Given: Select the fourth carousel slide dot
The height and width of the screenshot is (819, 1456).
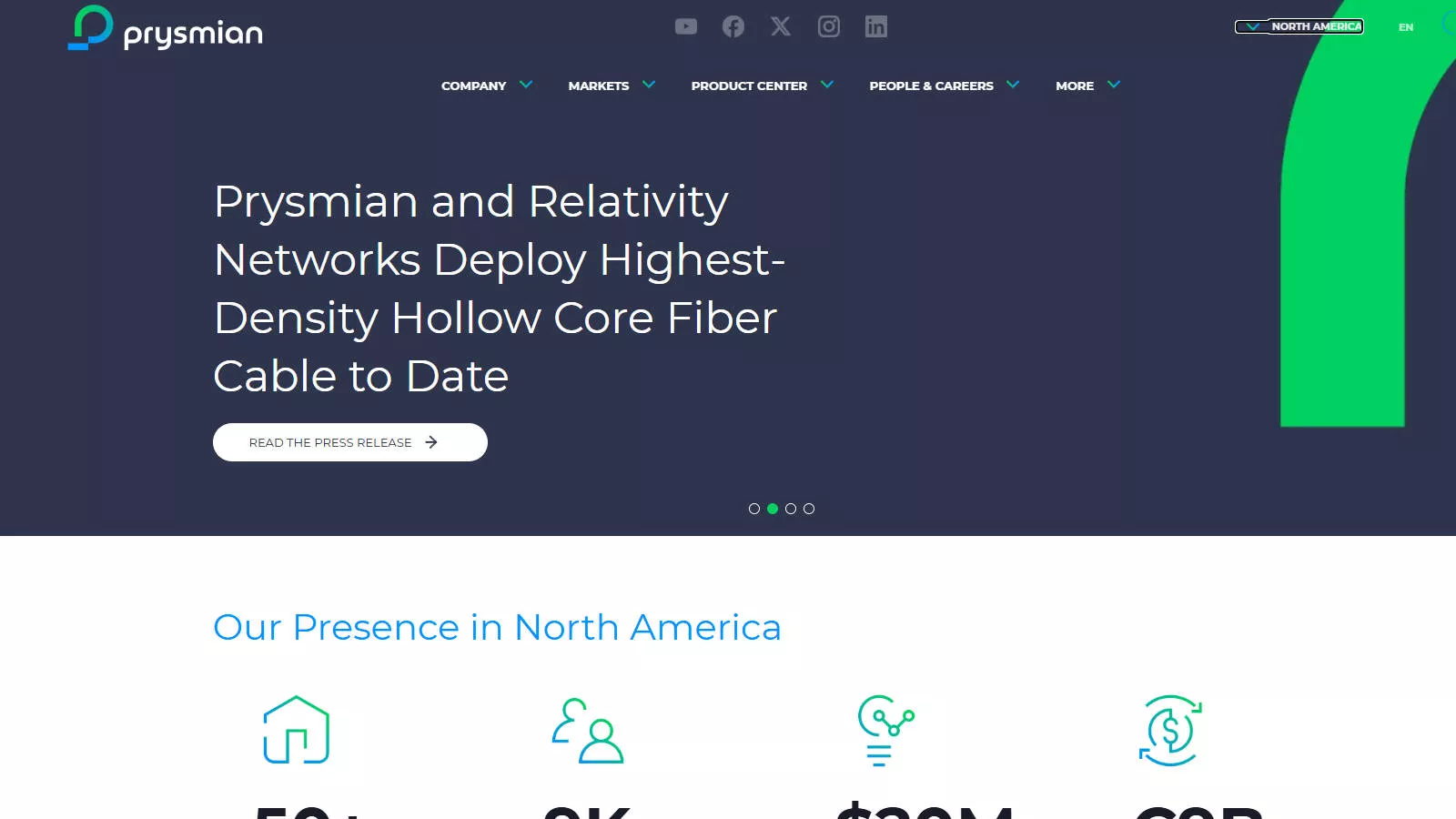Looking at the screenshot, I should click(x=809, y=509).
